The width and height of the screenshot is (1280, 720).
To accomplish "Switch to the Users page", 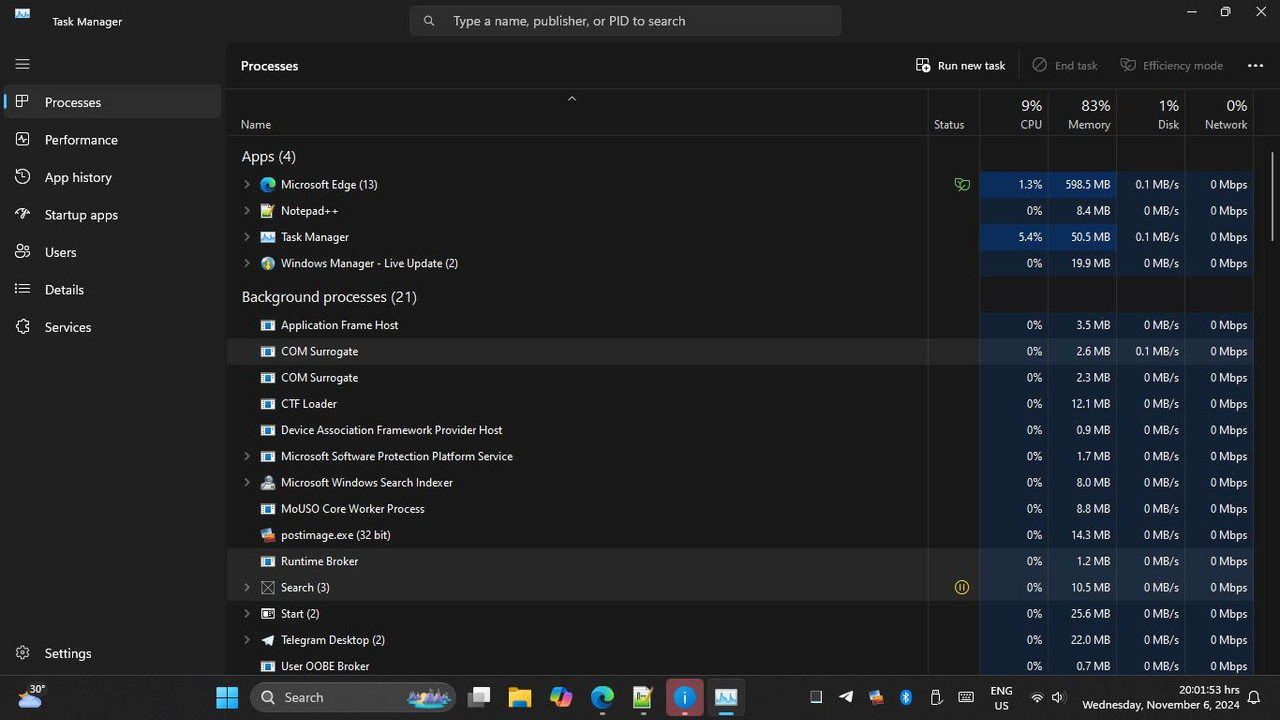I will pyautogui.click(x=112, y=252).
